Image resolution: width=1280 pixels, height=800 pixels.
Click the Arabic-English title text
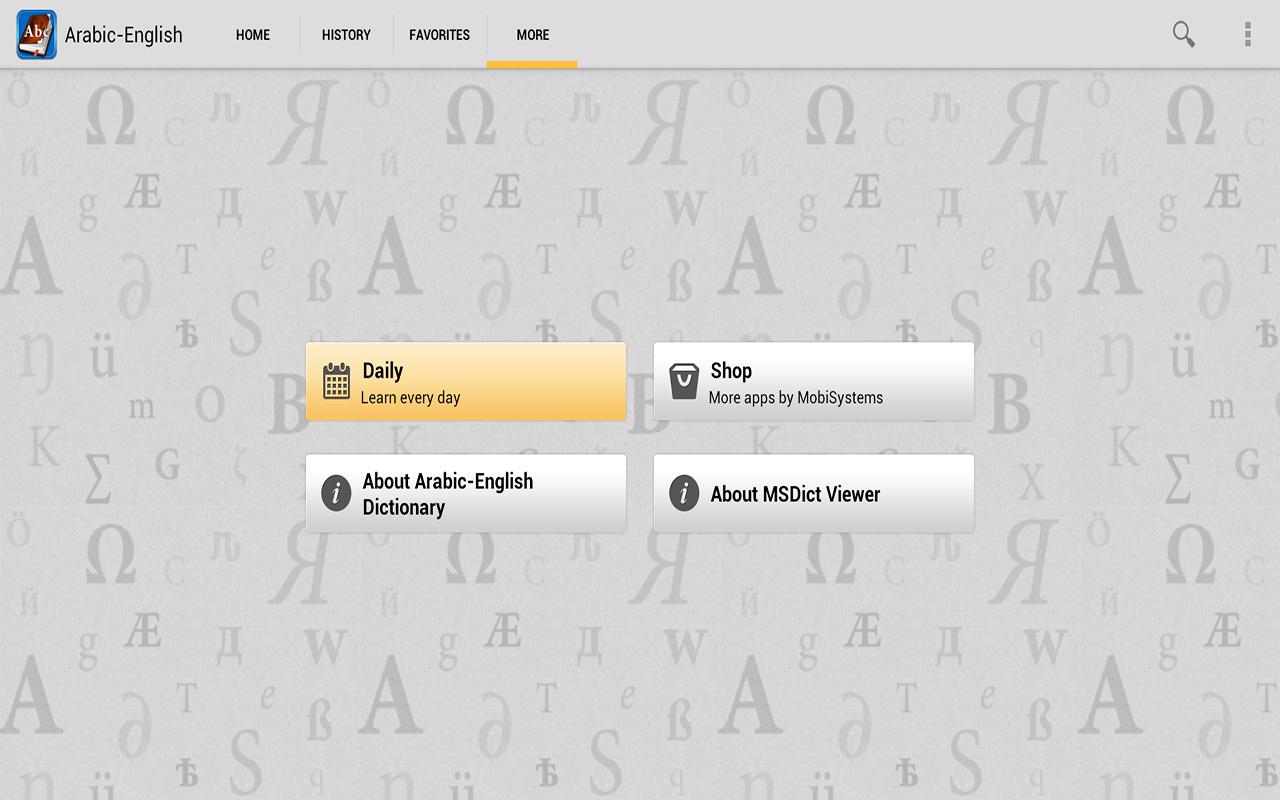122,34
